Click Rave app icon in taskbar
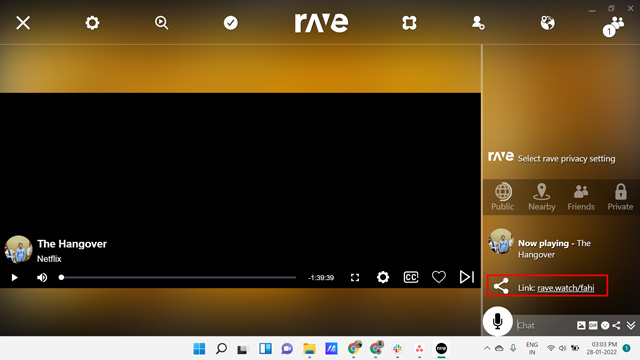Screen dimensions: 640x360 [441, 349]
